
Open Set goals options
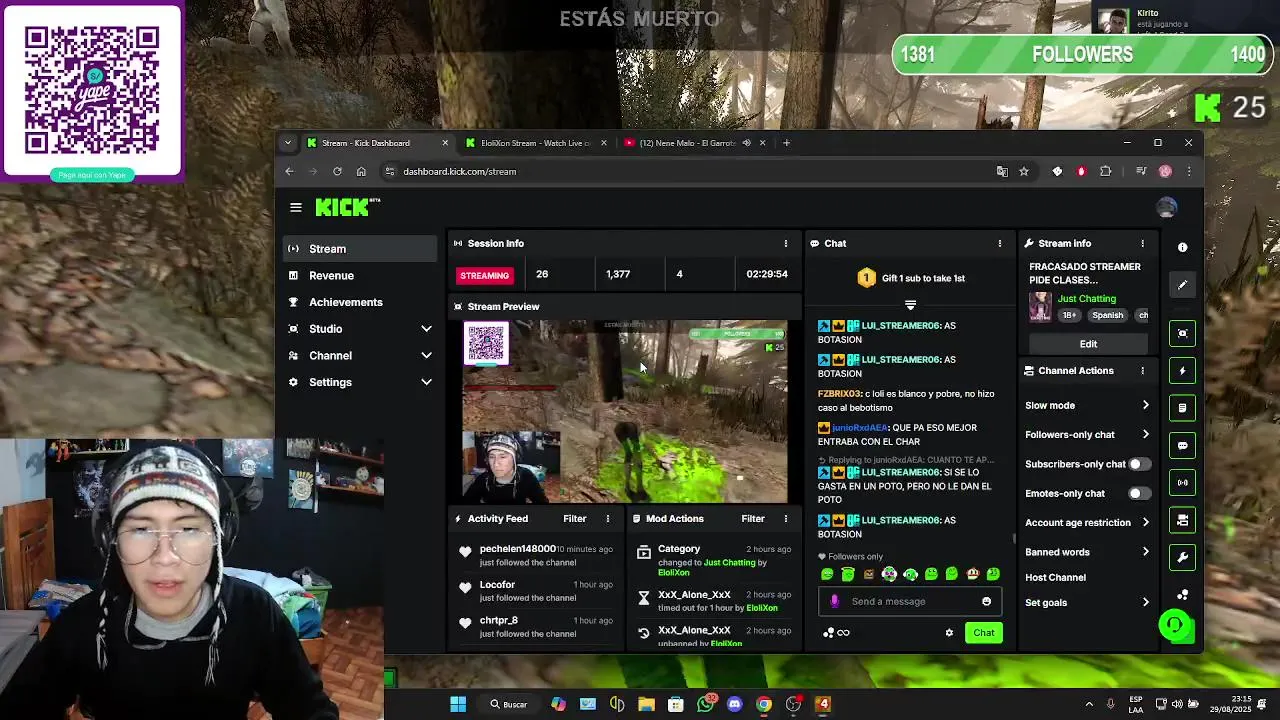[1087, 602]
